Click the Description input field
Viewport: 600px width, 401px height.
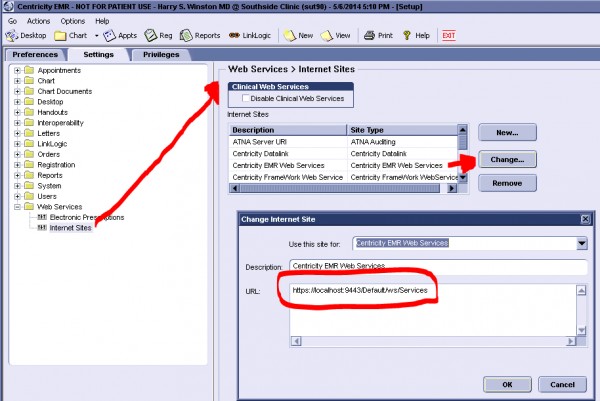(x=439, y=266)
